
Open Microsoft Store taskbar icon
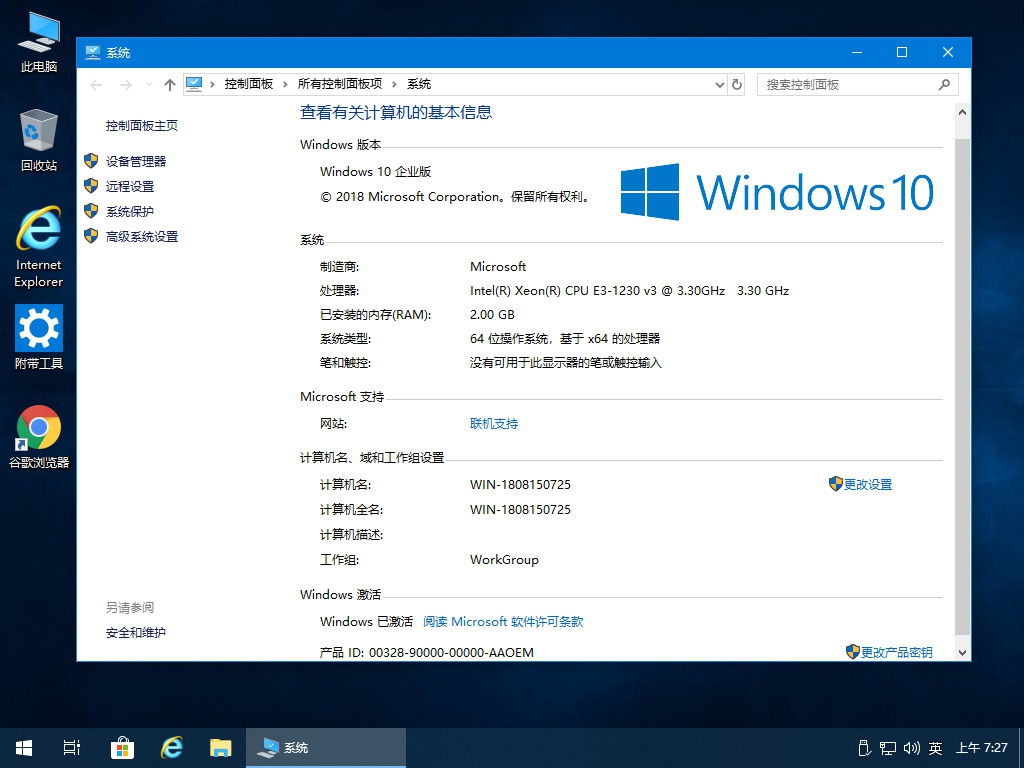click(122, 748)
